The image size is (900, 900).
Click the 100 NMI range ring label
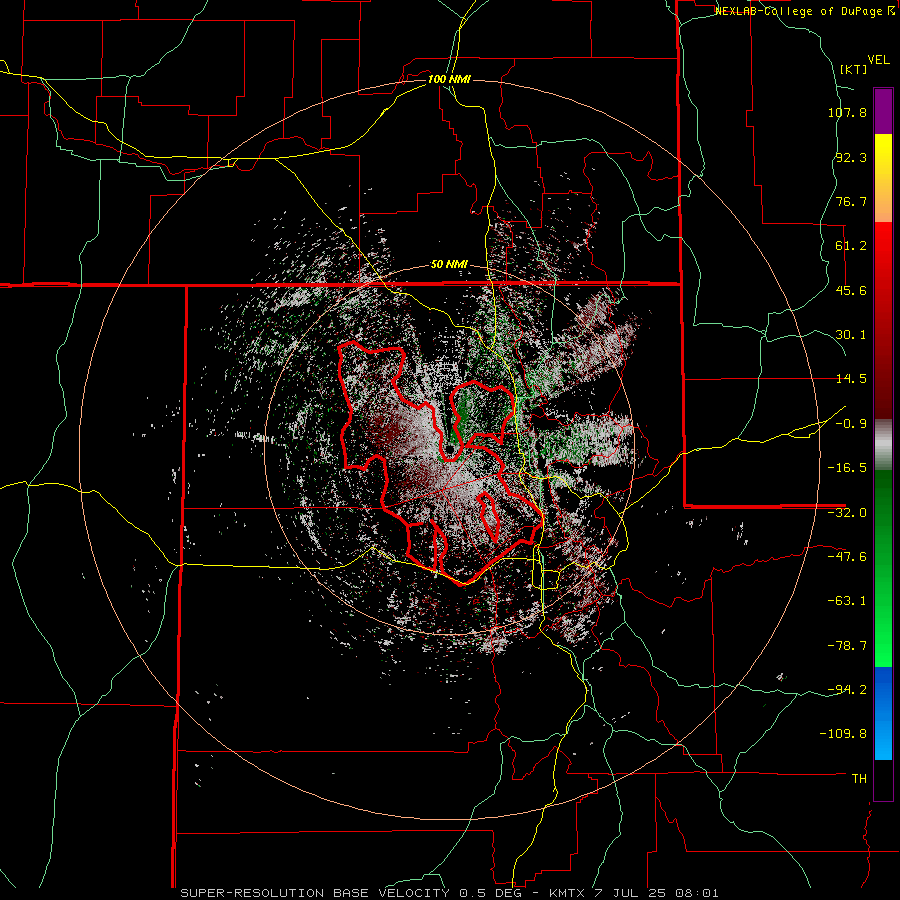click(449, 79)
